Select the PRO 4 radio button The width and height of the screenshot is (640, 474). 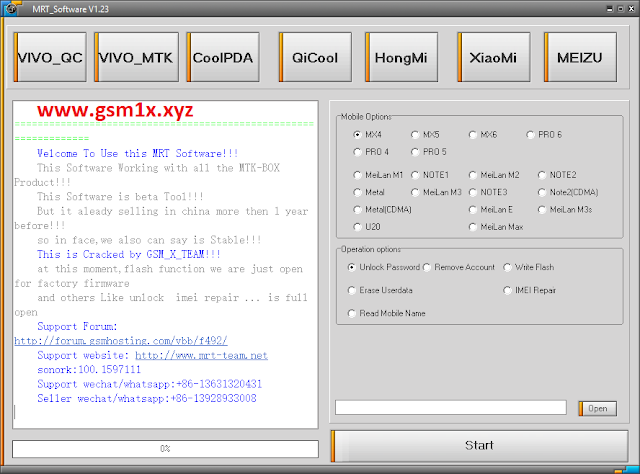pyautogui.click(x=357, y=152)
